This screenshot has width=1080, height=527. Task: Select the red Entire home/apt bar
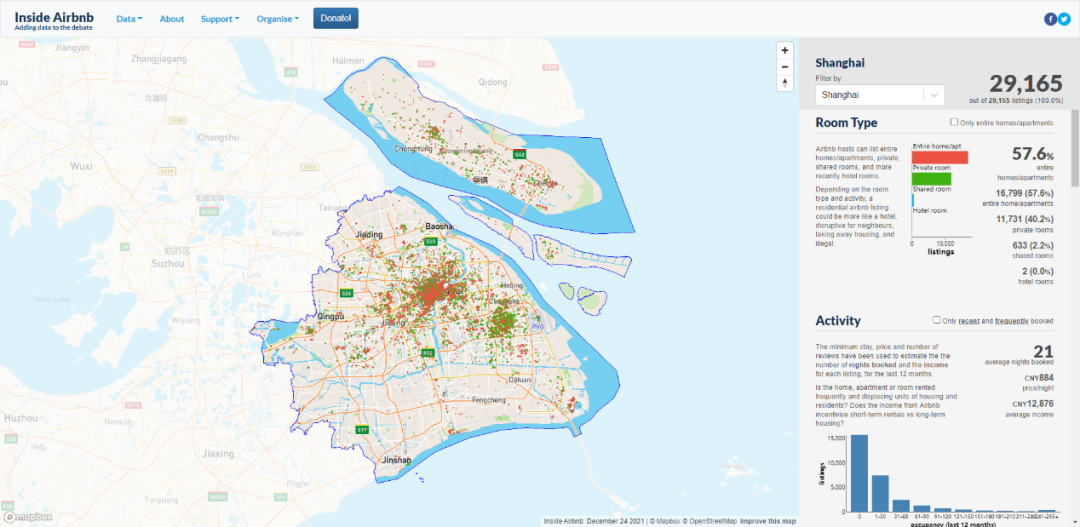(939, 157)
